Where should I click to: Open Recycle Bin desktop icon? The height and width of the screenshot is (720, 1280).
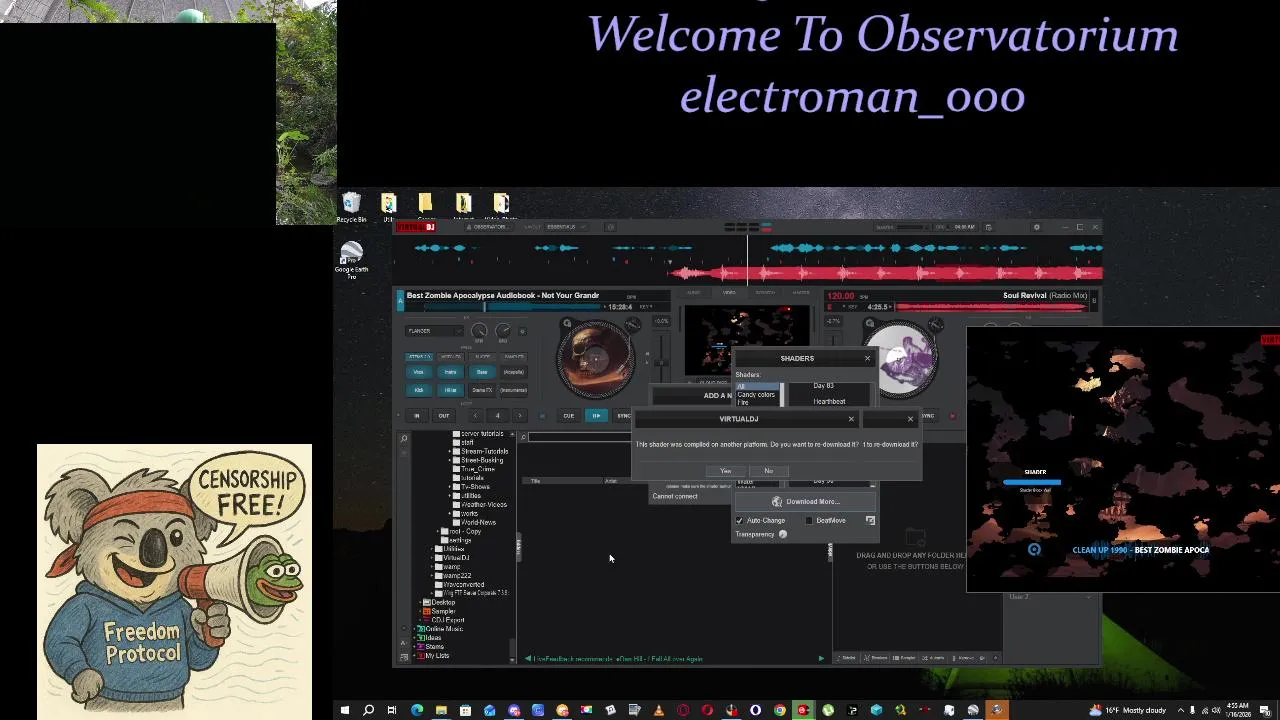tap(351, 208)
